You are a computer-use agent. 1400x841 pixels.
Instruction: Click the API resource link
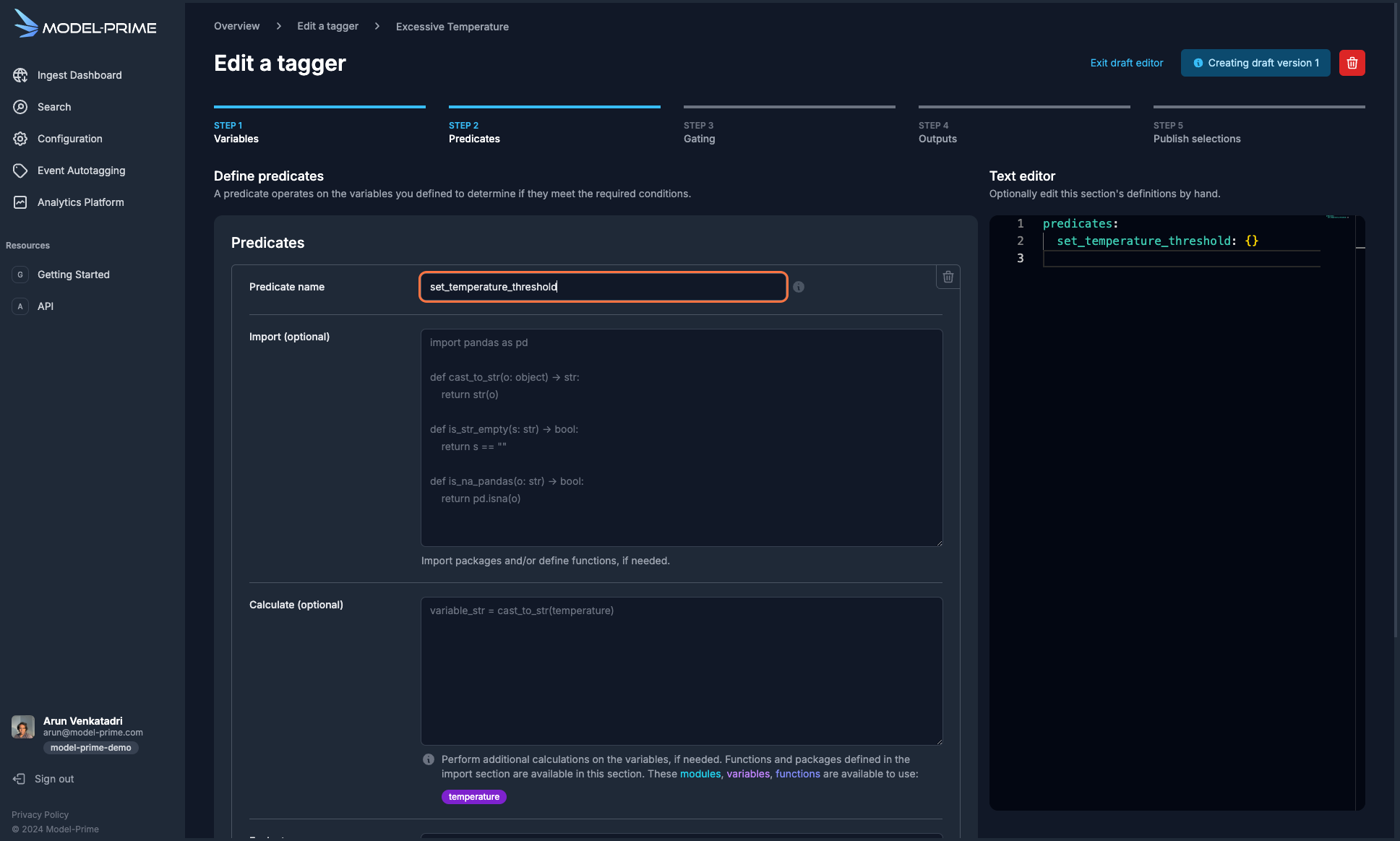tap(45, 305)
